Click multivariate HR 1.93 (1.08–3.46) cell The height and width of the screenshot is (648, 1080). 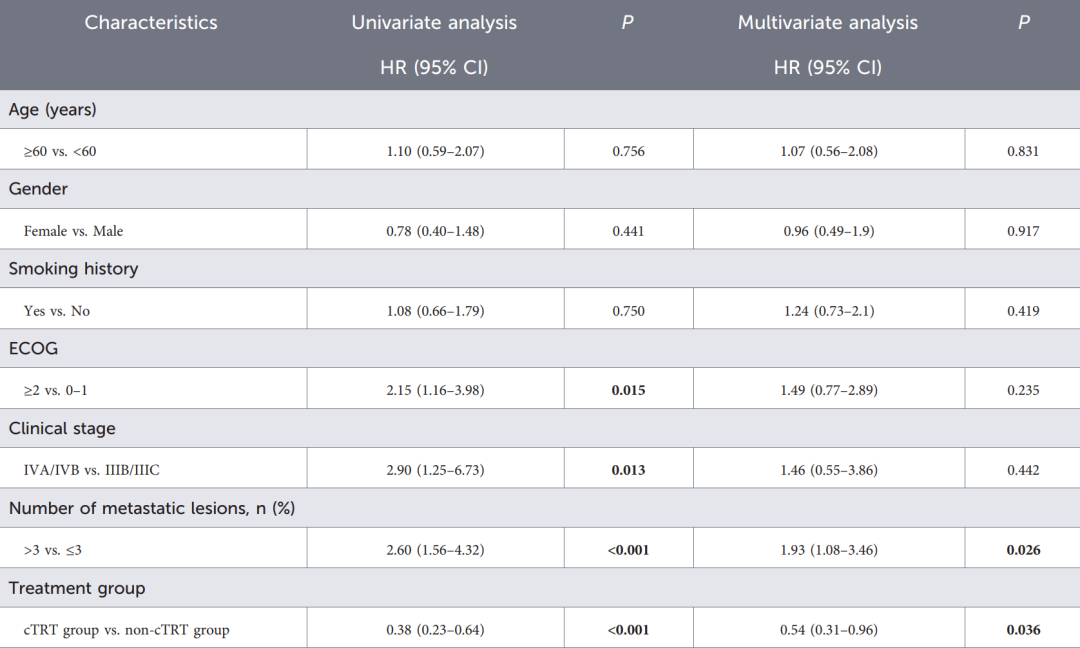[x=829, y=550]
